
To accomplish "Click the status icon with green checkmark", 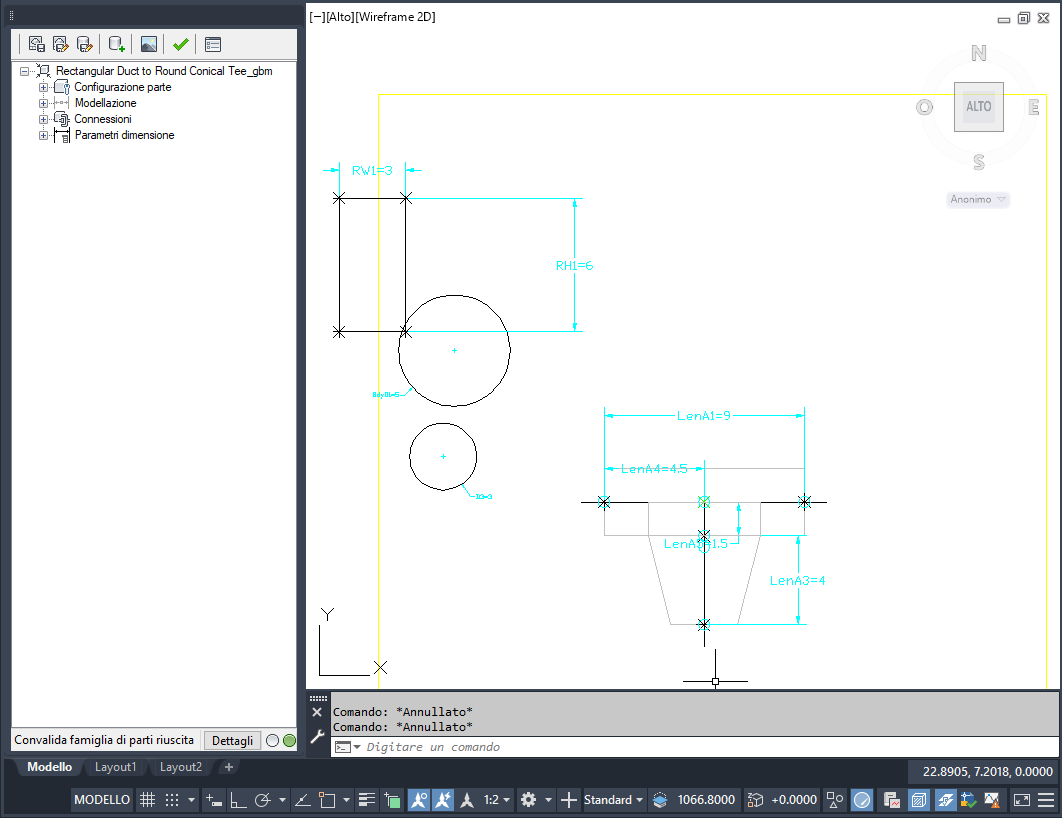I will point(969,800).
